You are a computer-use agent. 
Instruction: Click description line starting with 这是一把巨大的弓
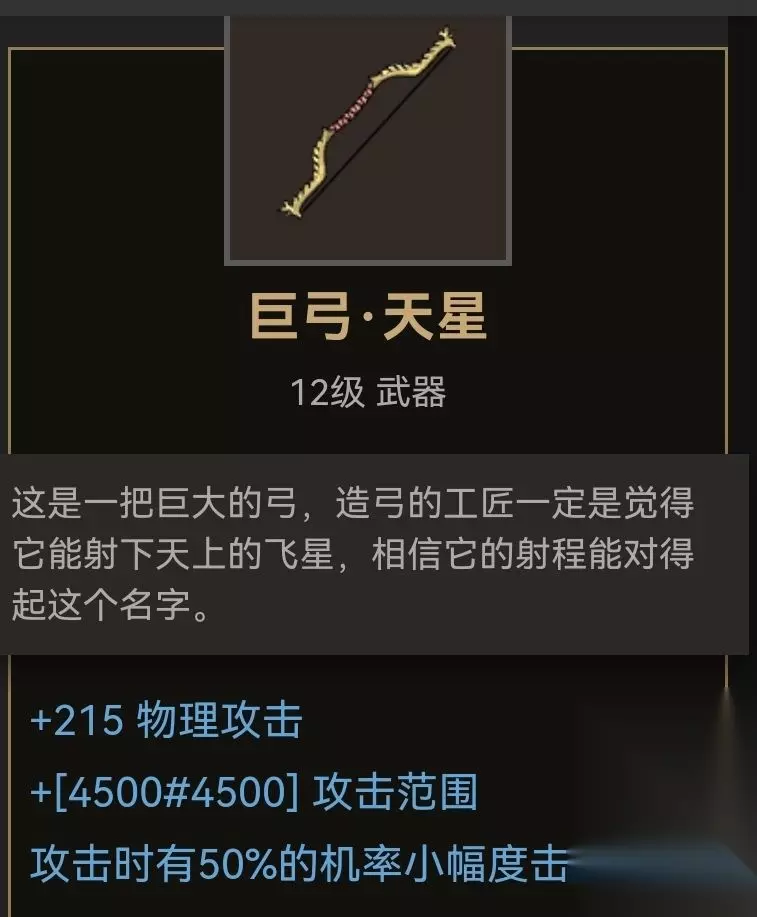(353, 503)
